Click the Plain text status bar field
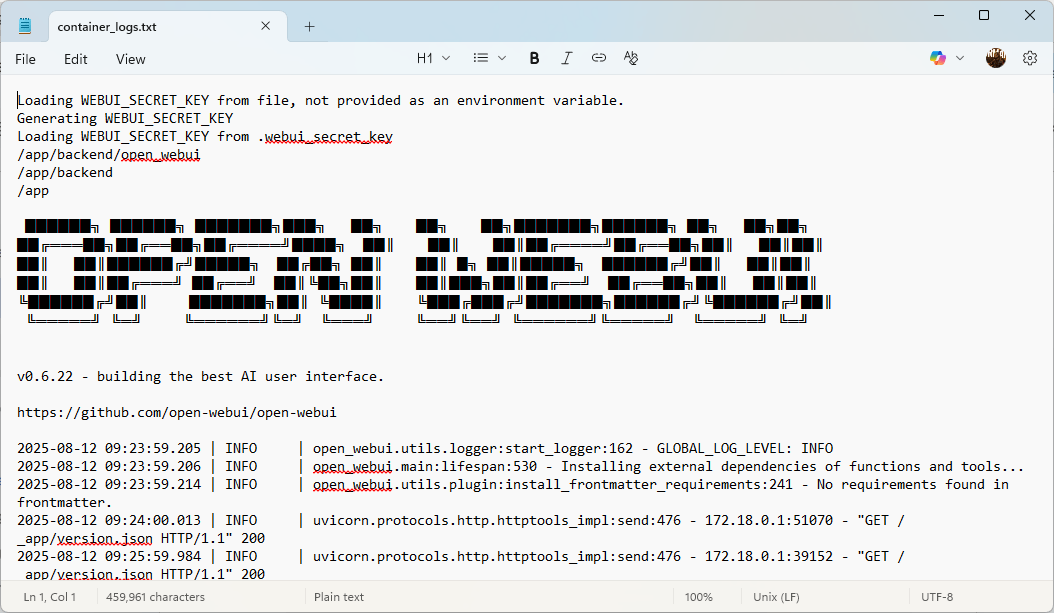 coord(338,596)
